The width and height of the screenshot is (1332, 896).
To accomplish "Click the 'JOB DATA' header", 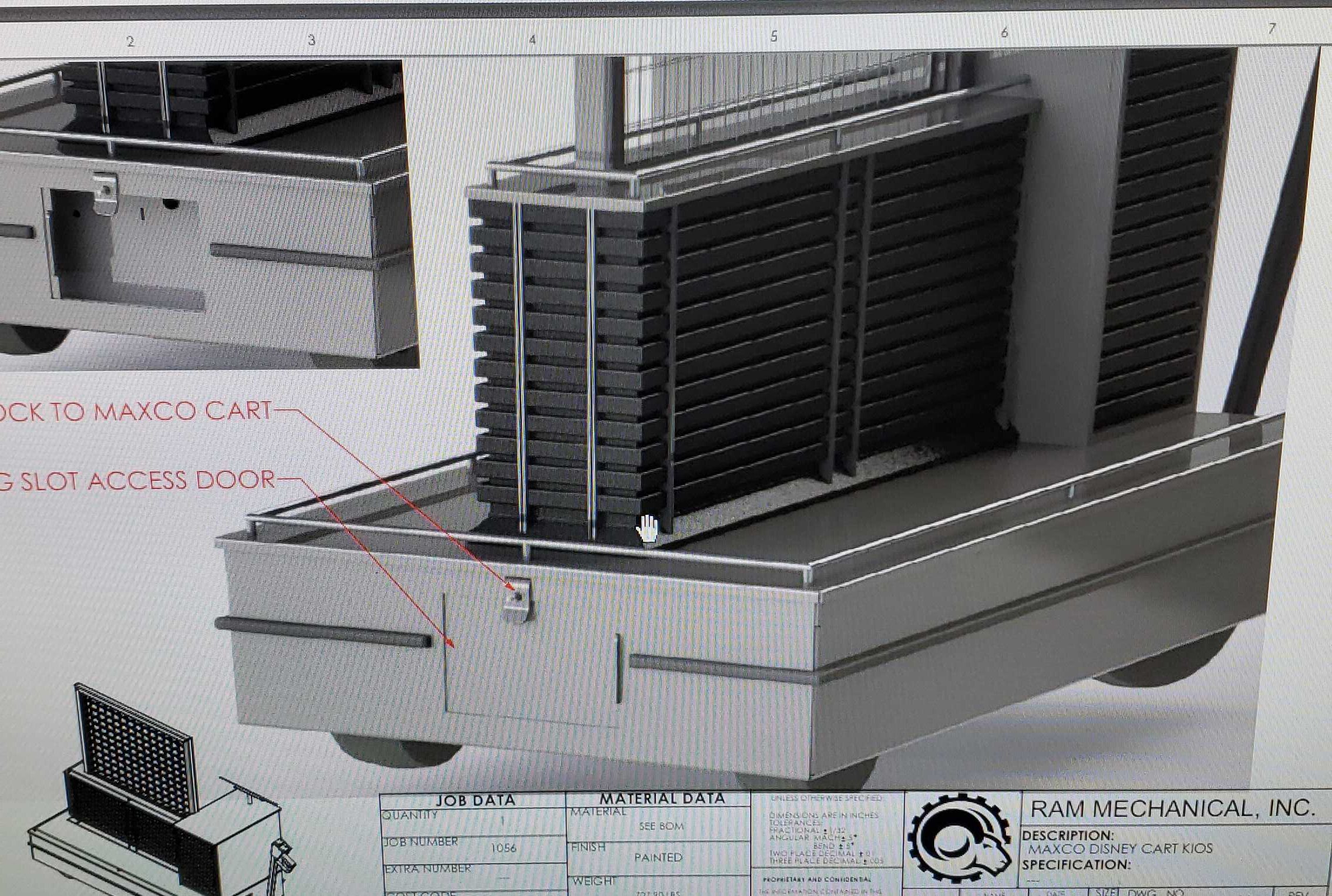I will point(475,800).
